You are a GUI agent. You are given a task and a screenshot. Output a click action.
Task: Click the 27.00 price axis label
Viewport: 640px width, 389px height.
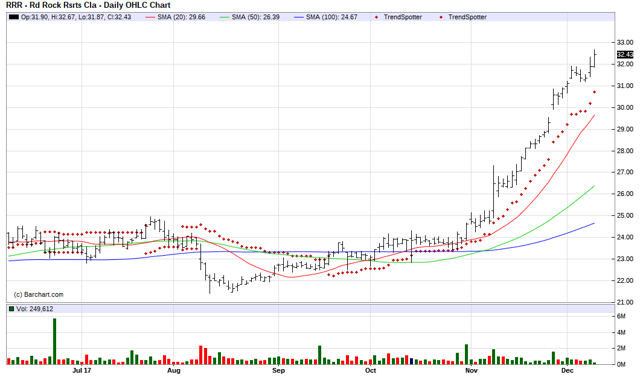pyautogui.click(x=625, y=172)
